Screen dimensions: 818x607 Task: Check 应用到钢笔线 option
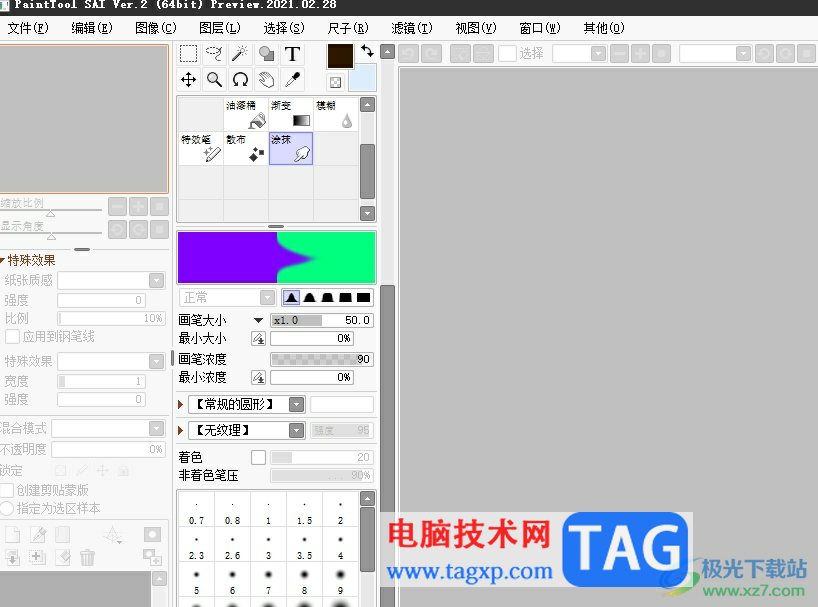(12, 336)
